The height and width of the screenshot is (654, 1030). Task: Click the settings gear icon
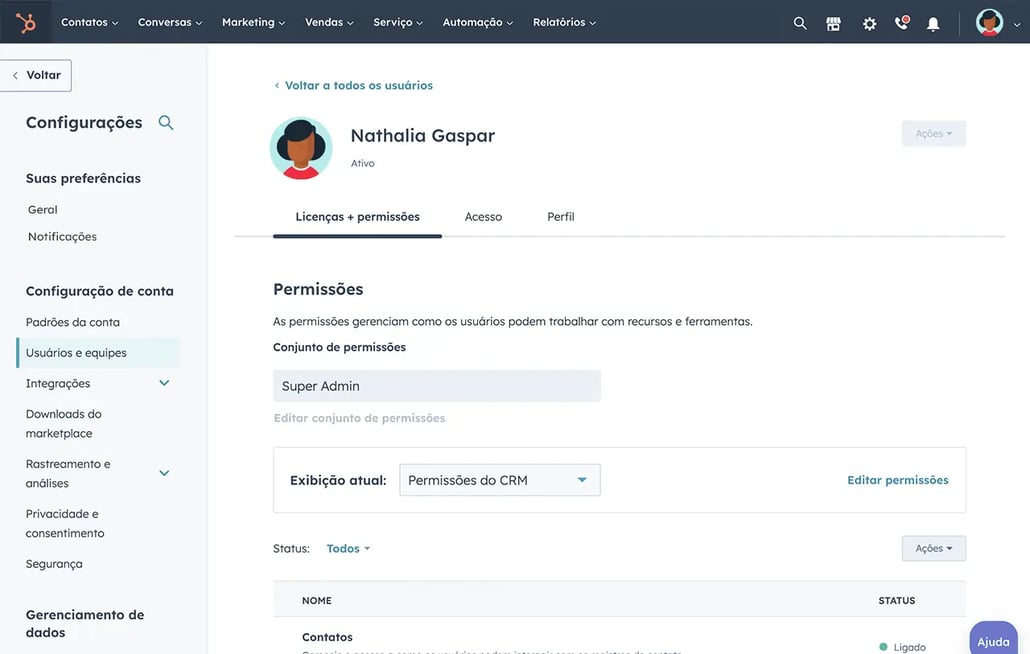[868, 21]
